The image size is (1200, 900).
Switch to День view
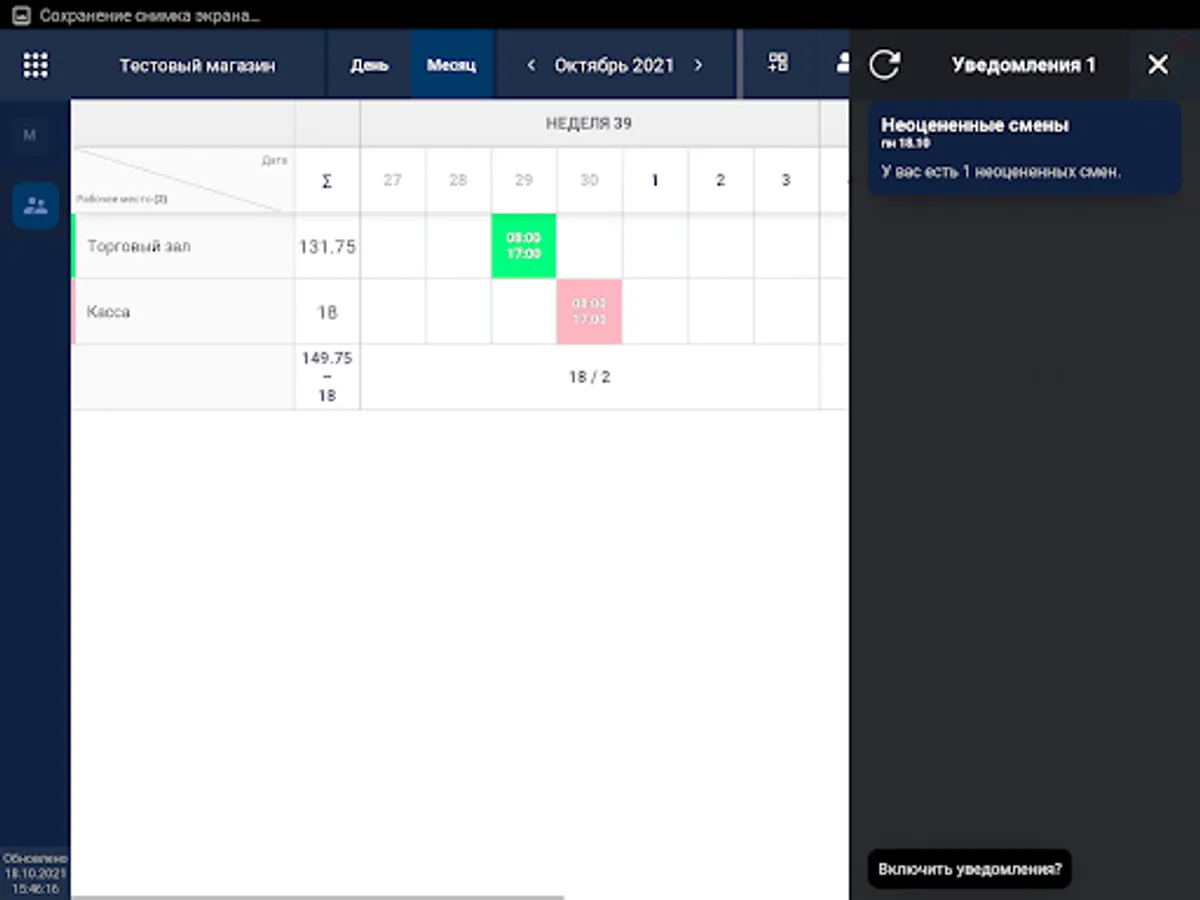pyautogui.click(x=369, y=65)
